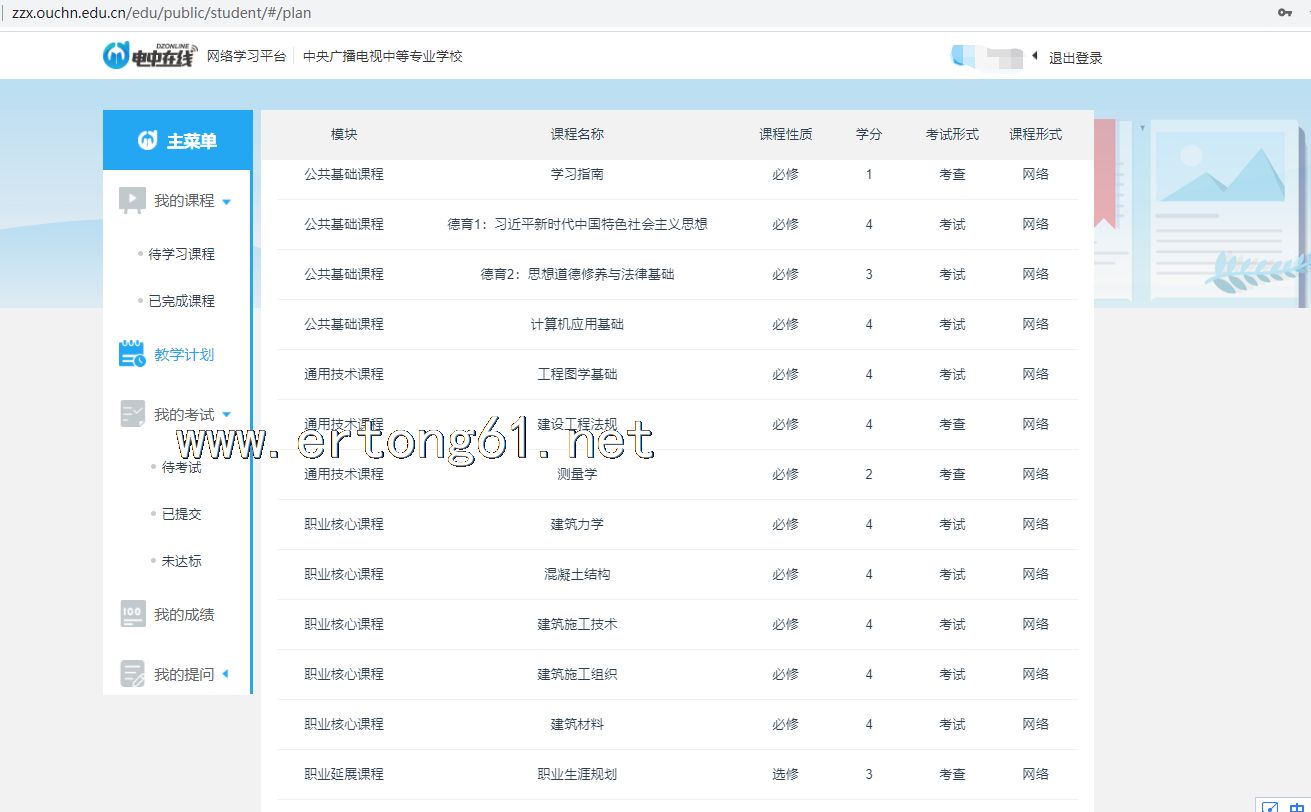Screen dimensions: 1311x812
Task: Click the 我的考试 sidebar icon
Action: 132,414
